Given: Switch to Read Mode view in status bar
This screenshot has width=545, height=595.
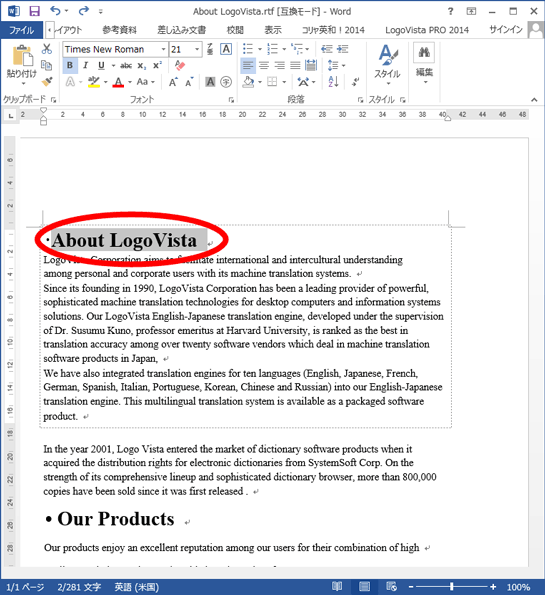Looking at the screenshot, I should [337, 587].
